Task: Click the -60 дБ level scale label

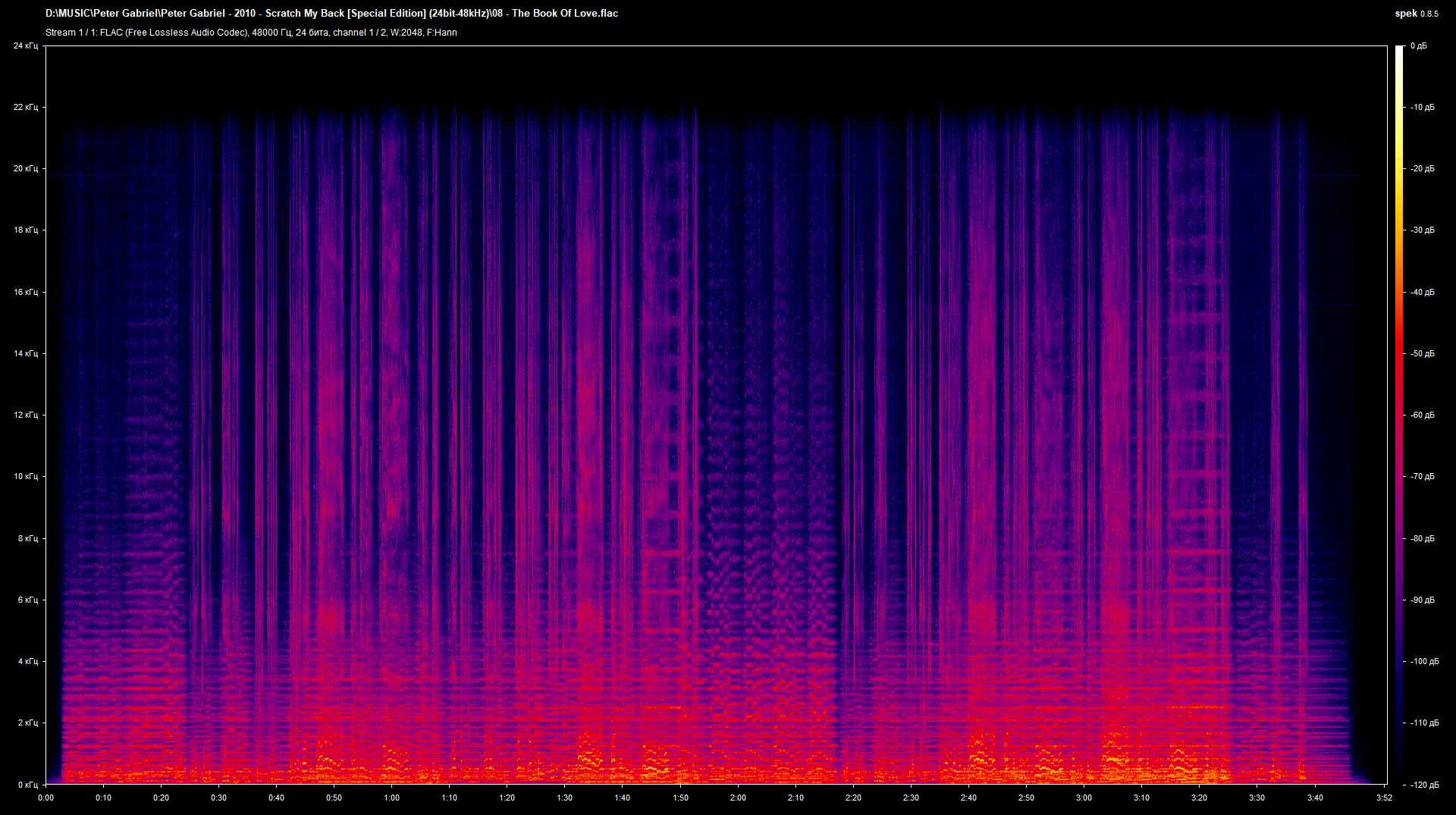Action: tap(1422, 415)
